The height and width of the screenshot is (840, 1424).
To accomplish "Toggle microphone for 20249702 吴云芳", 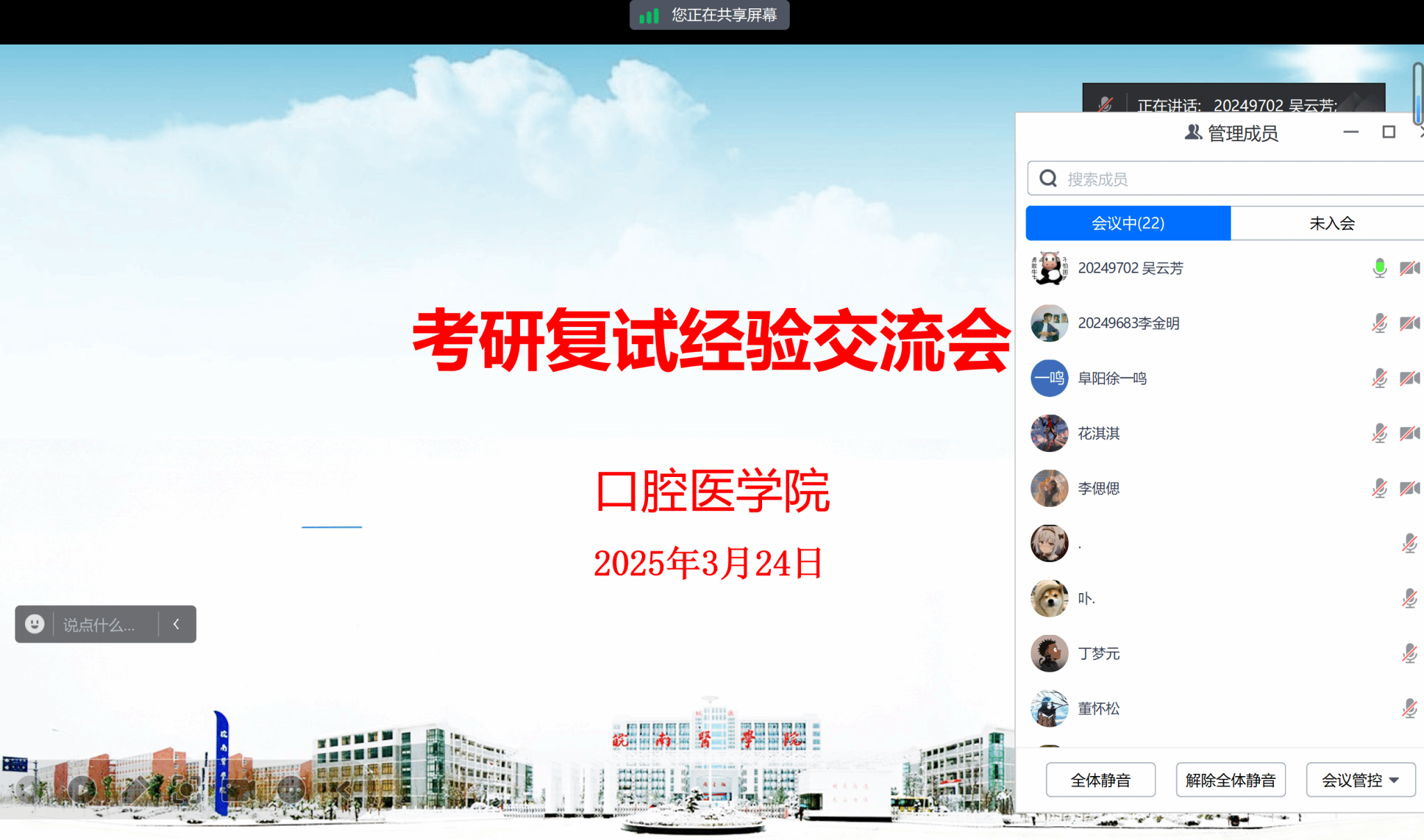I will tap(1379, 268).
